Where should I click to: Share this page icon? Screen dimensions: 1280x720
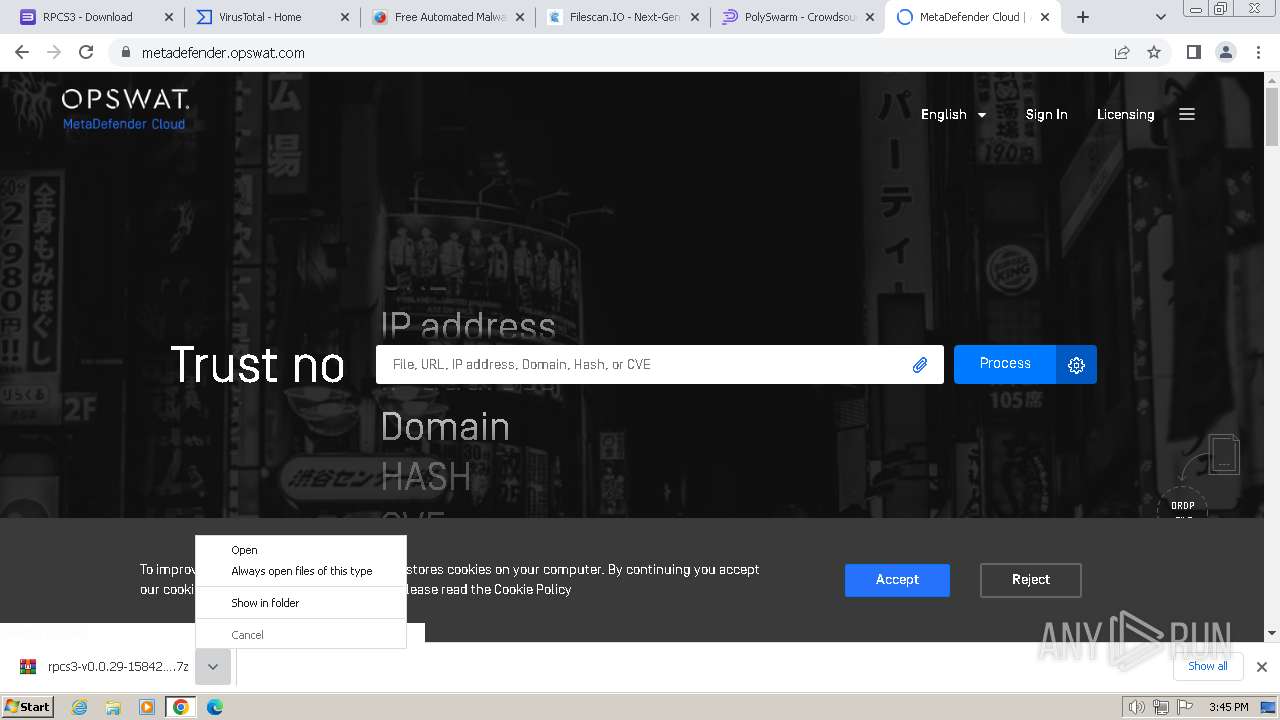coord(1122,53)
